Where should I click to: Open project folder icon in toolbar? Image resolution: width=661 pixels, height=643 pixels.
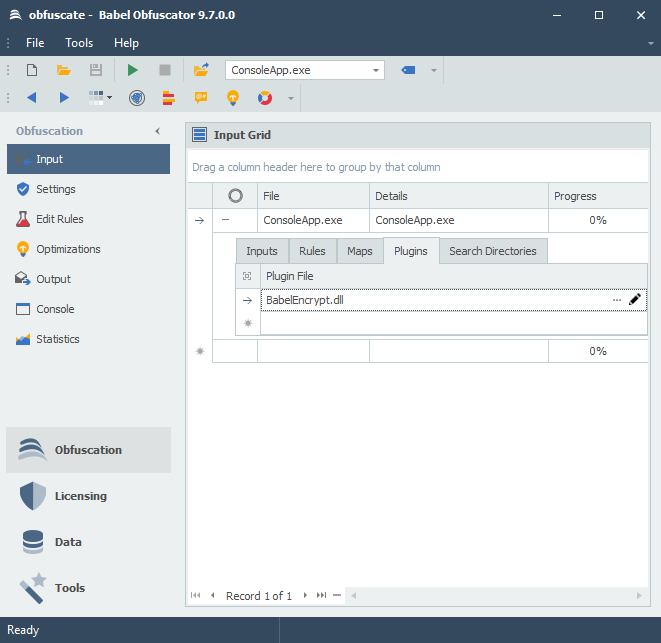click(x=64, y=70)
